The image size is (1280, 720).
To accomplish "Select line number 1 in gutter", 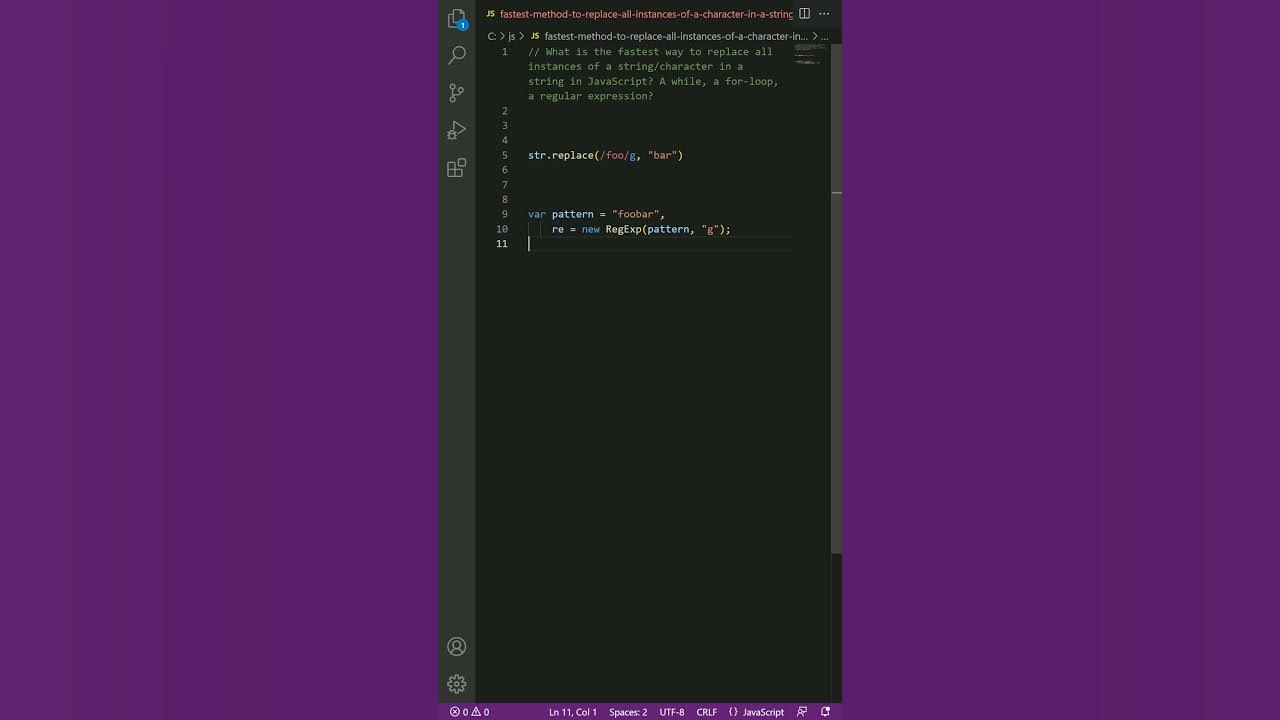I will [504, 52].
